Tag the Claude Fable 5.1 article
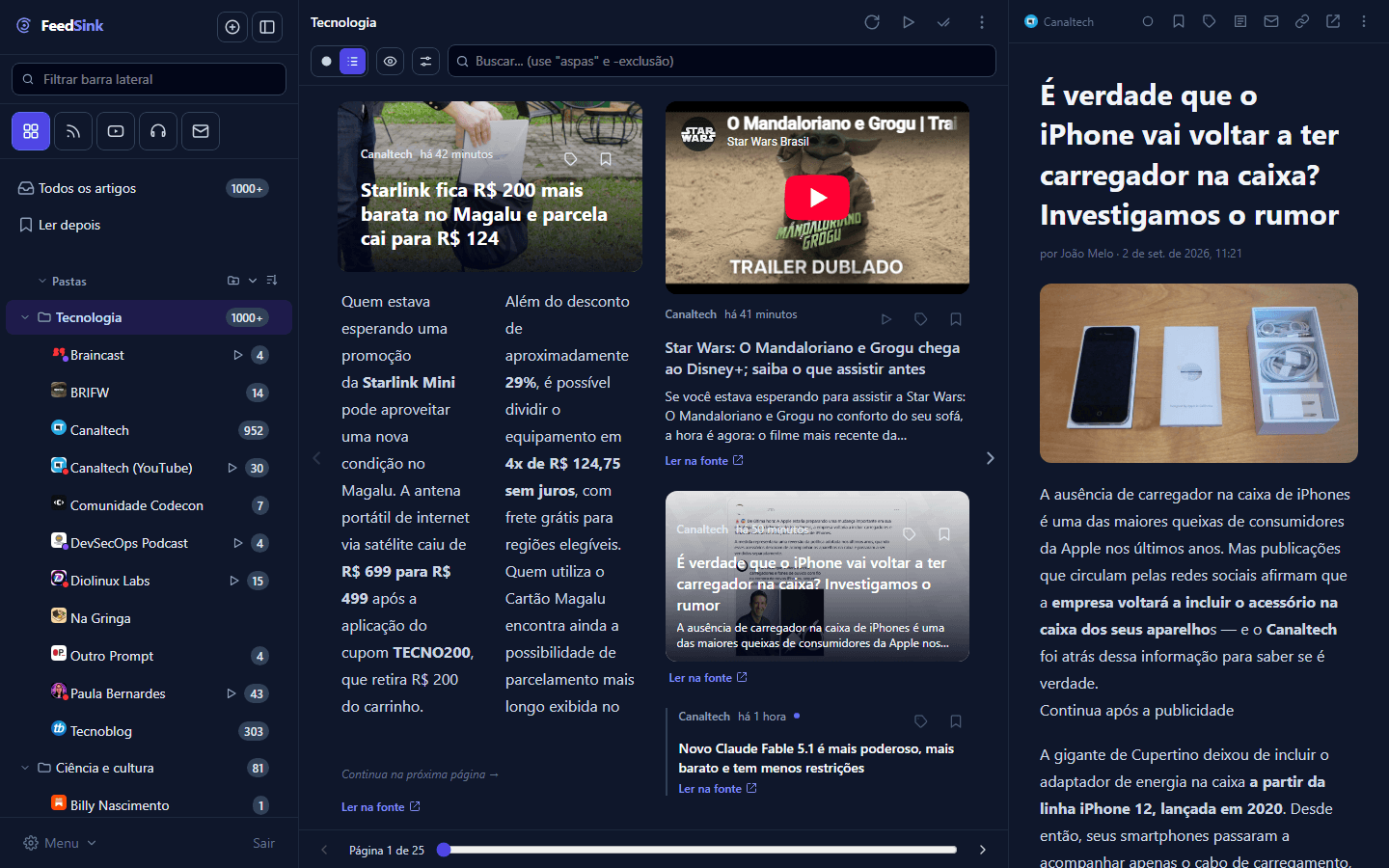The height and width of the screenshot is (868, 1389). [921, 721]
